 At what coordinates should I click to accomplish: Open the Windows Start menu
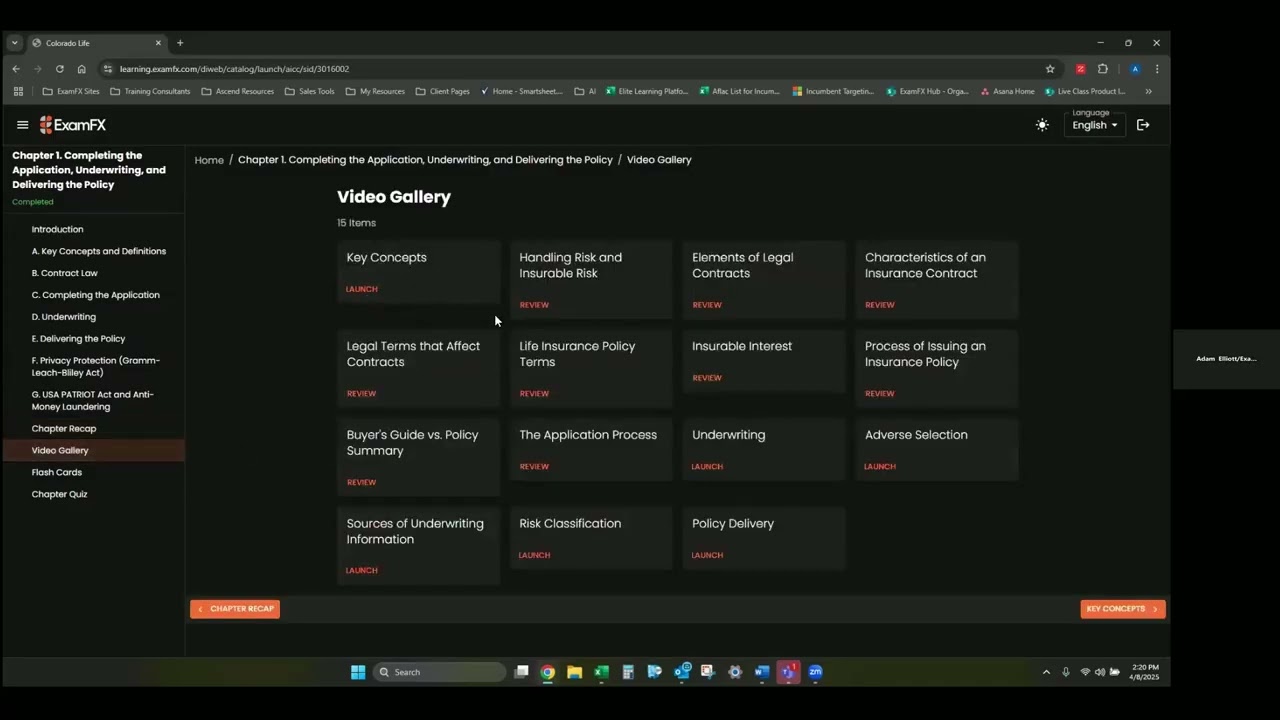click(358, 672)
